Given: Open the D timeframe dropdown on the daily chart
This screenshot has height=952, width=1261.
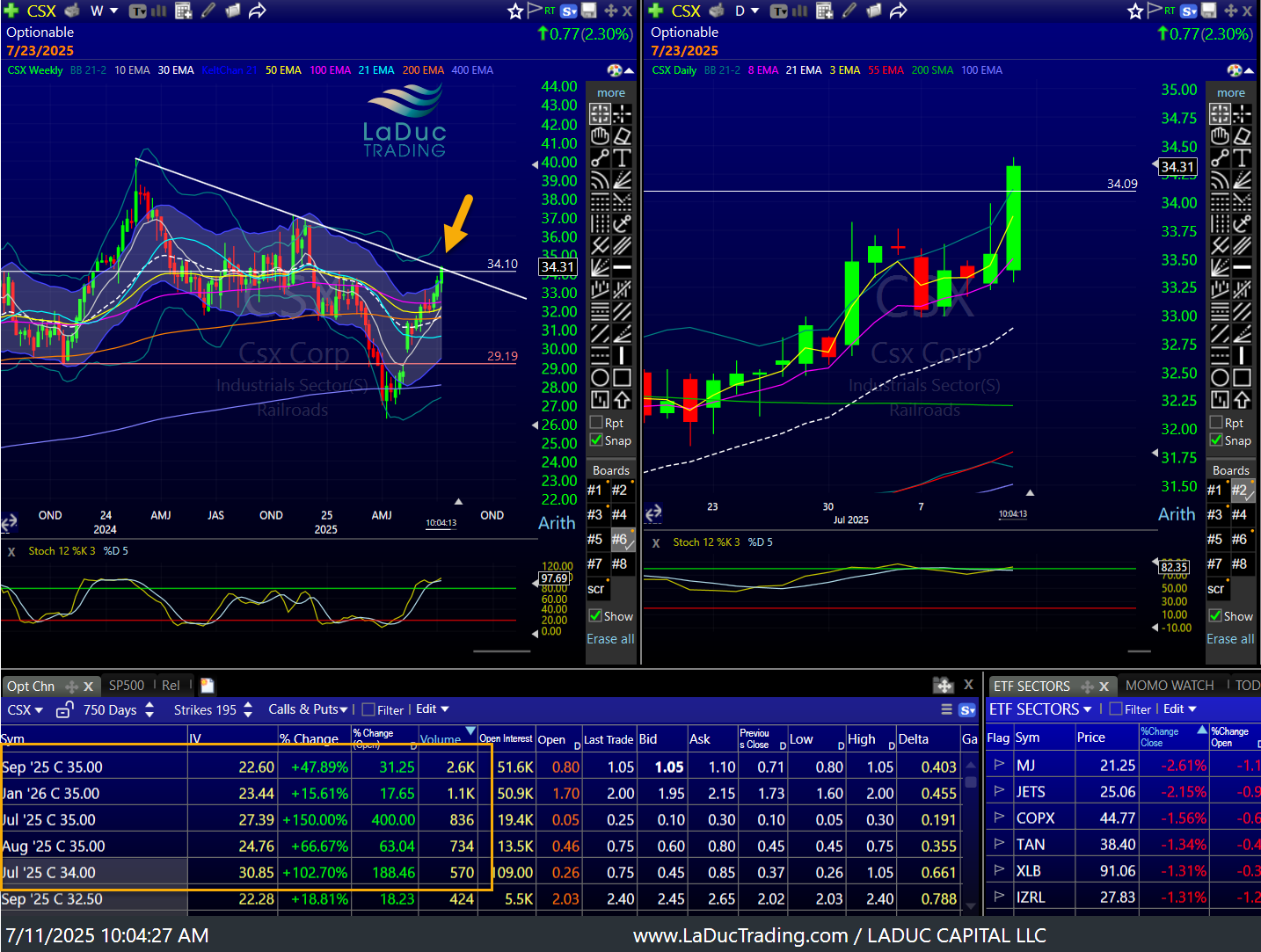Looking at the screenshot, I should point(747,11).
